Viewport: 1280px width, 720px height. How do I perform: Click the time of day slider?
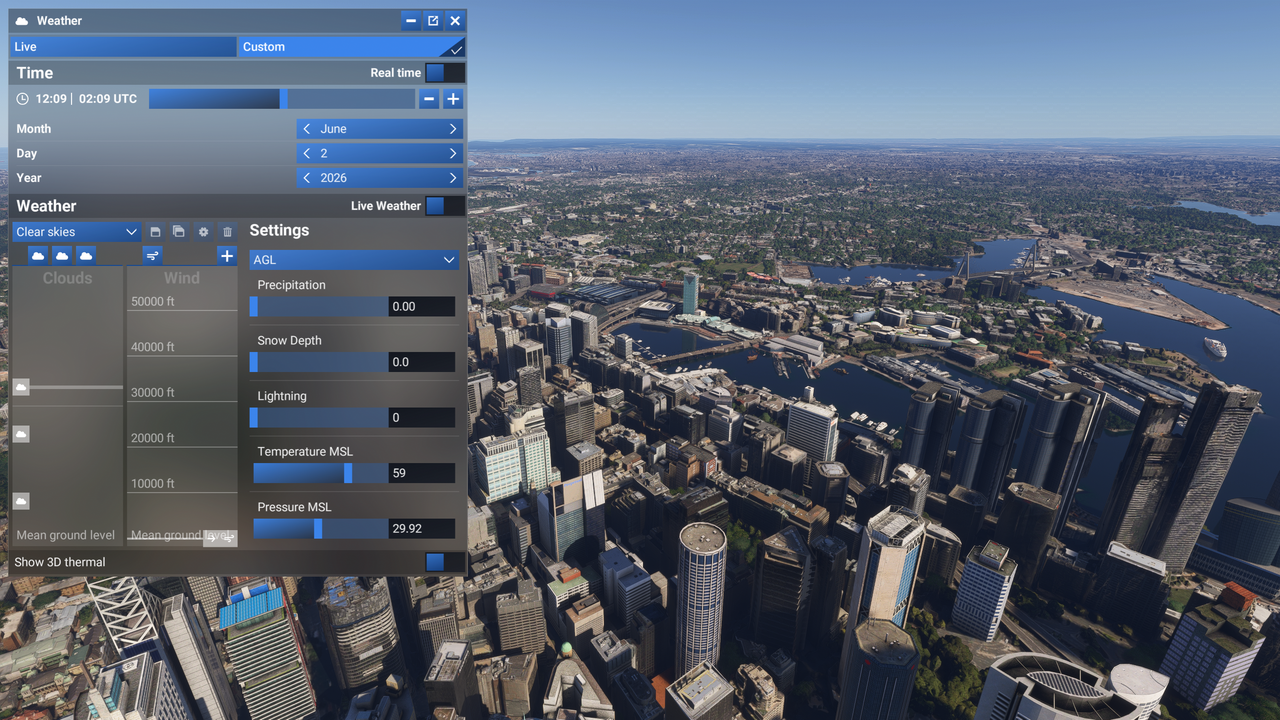(282, 99)
